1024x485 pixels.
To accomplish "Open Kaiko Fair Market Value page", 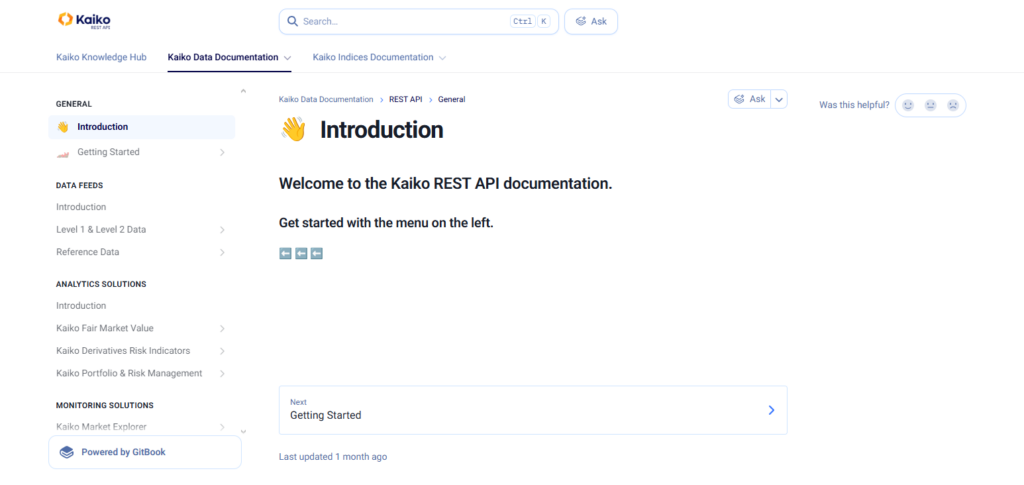I will 104,328.
